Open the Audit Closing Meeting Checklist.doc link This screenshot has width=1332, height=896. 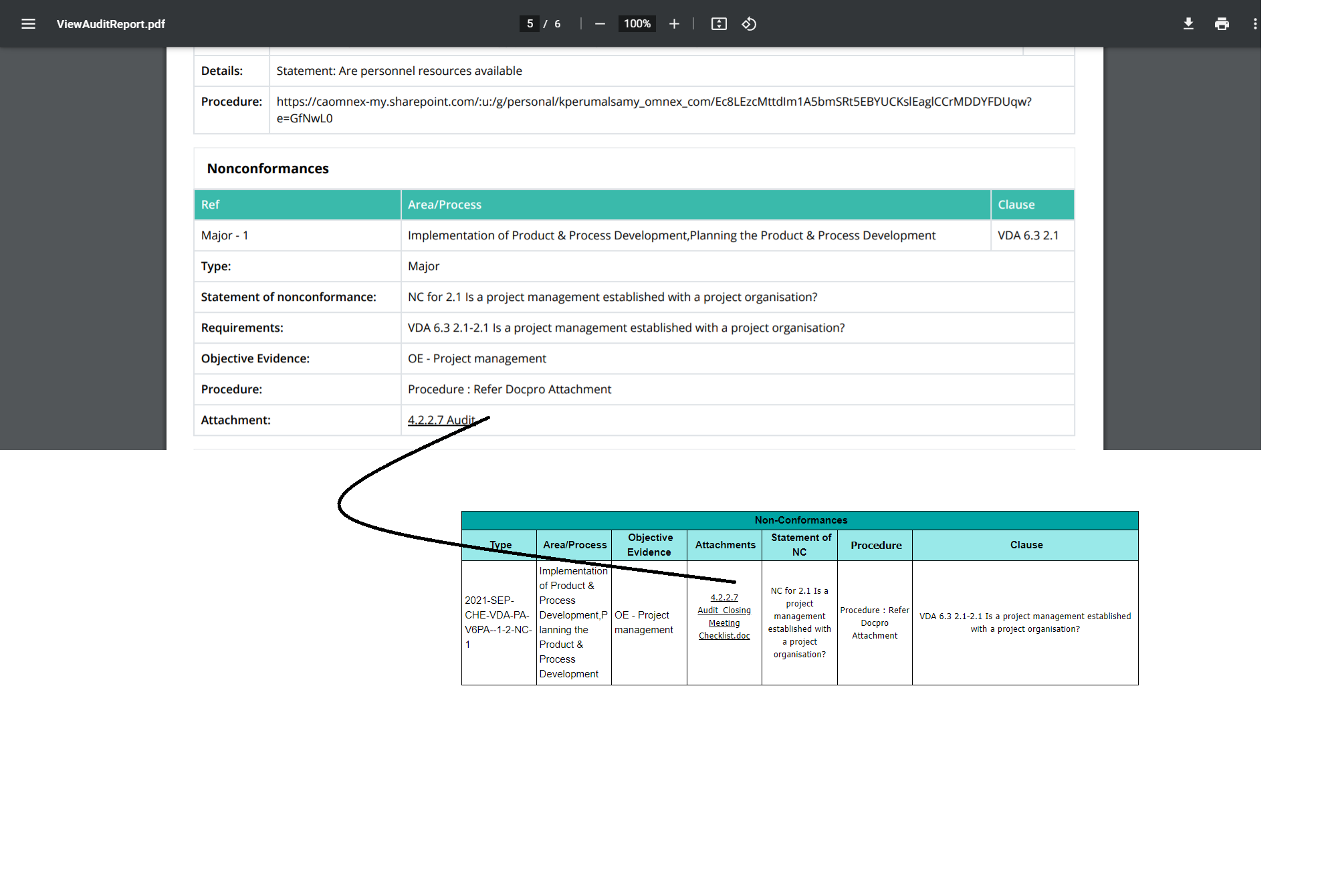pos(724,617)
